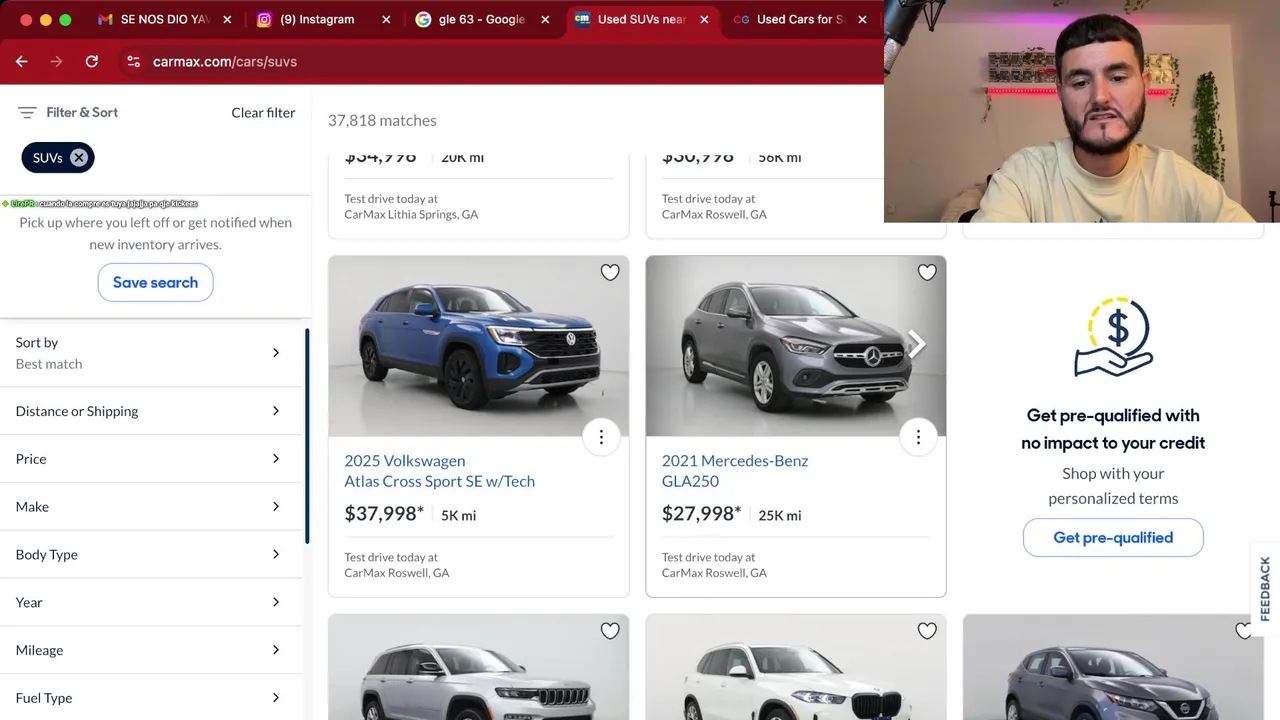
Task: Reload the page with browser refresh icon
Action: pos(92,61)
